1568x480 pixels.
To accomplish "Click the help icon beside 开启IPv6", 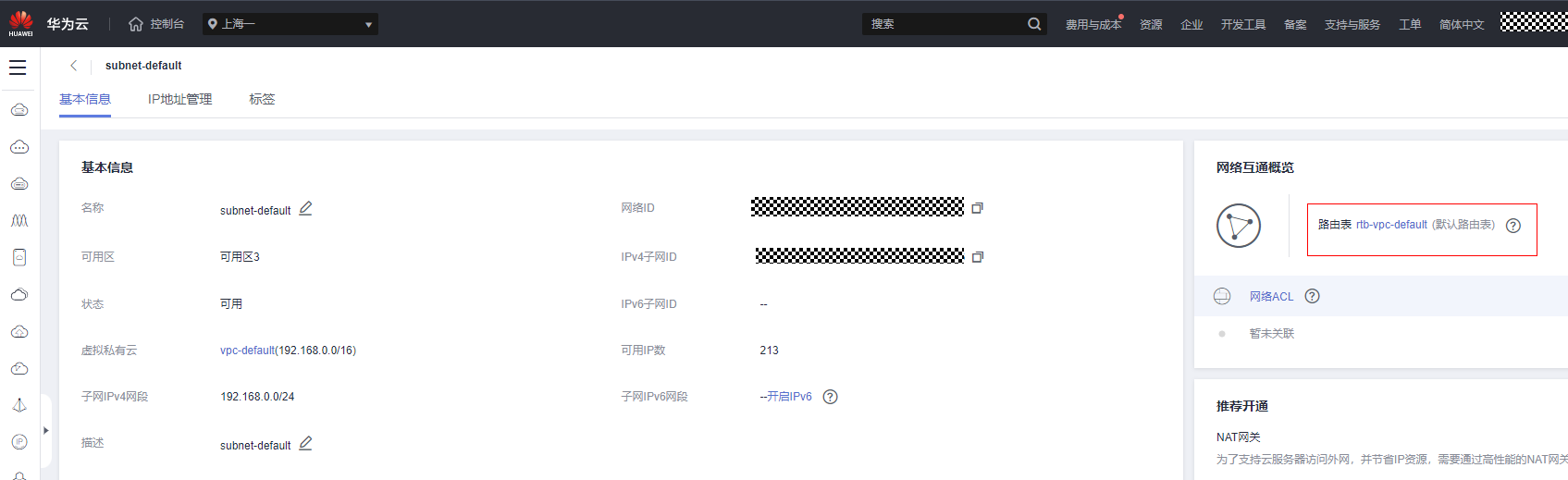I will point(830,397).
